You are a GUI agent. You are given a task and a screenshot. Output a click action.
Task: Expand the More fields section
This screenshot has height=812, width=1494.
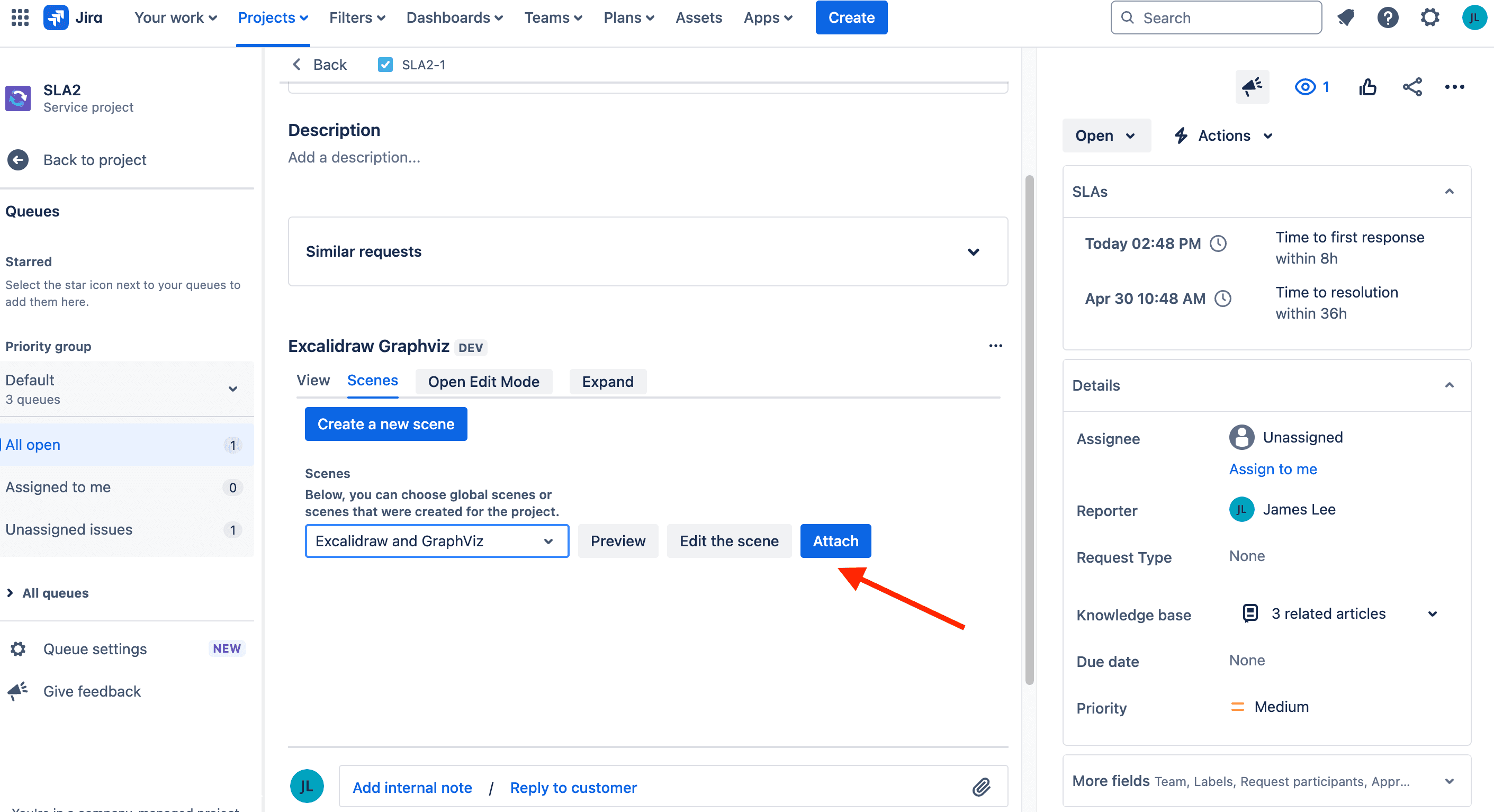(1267, 781)
